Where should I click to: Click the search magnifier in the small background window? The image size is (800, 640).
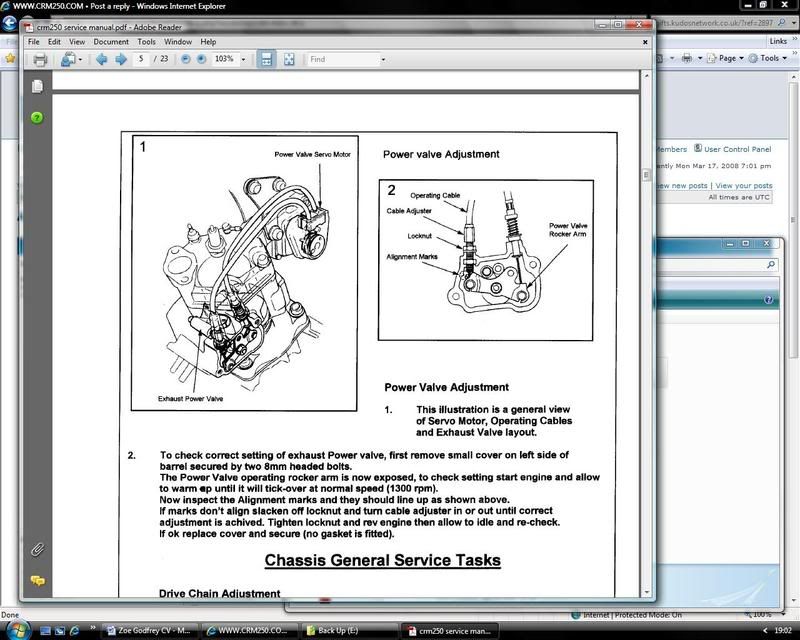[x=770, y=264]
